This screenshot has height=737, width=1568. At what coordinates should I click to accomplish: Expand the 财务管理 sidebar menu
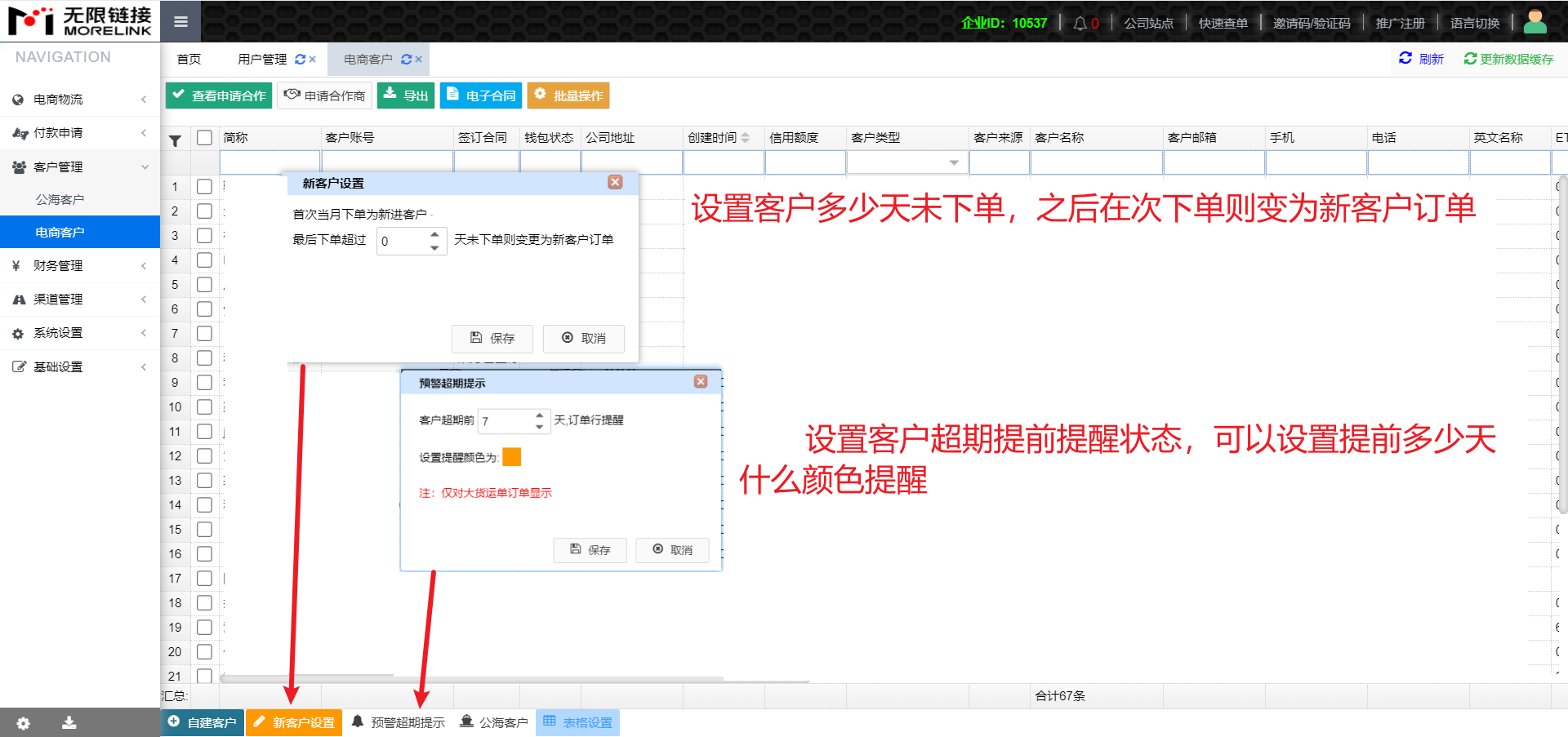coord(79,266)
